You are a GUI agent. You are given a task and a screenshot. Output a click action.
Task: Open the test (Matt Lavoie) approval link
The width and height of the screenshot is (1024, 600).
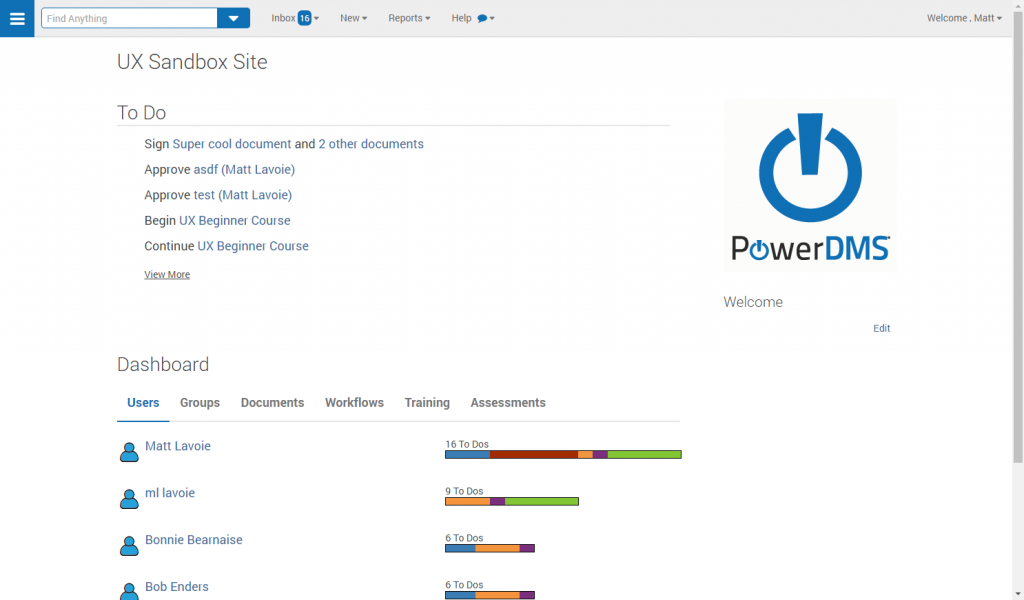click(243, 195)
